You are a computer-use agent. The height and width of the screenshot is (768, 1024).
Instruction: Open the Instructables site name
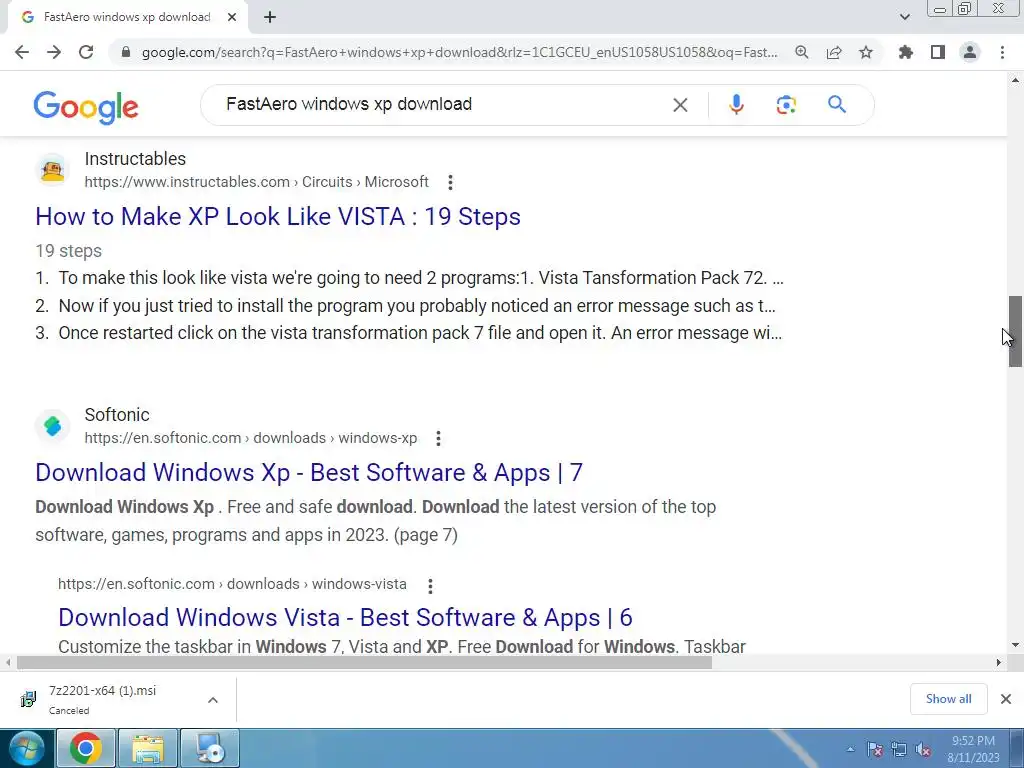pos(135,159)
